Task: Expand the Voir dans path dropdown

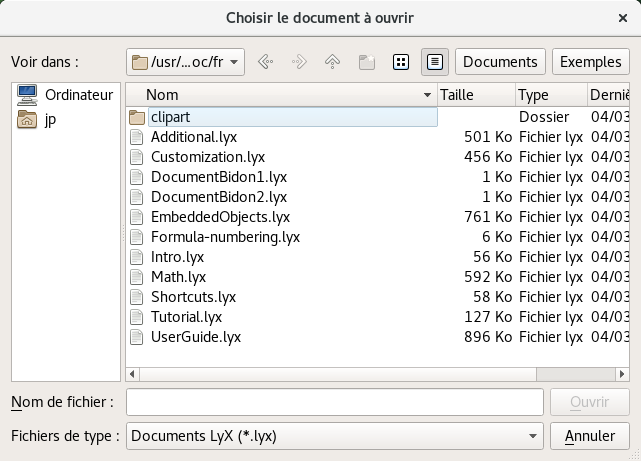Action: [186, 62]
